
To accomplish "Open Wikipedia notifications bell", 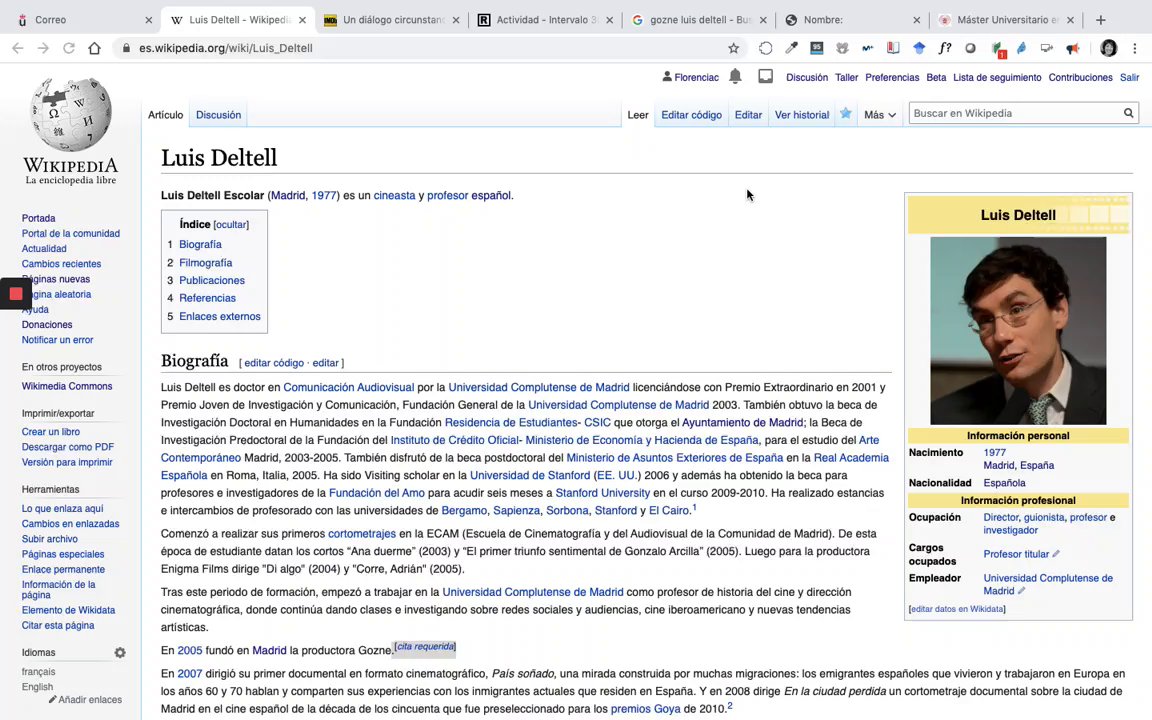I will [735, 76].
